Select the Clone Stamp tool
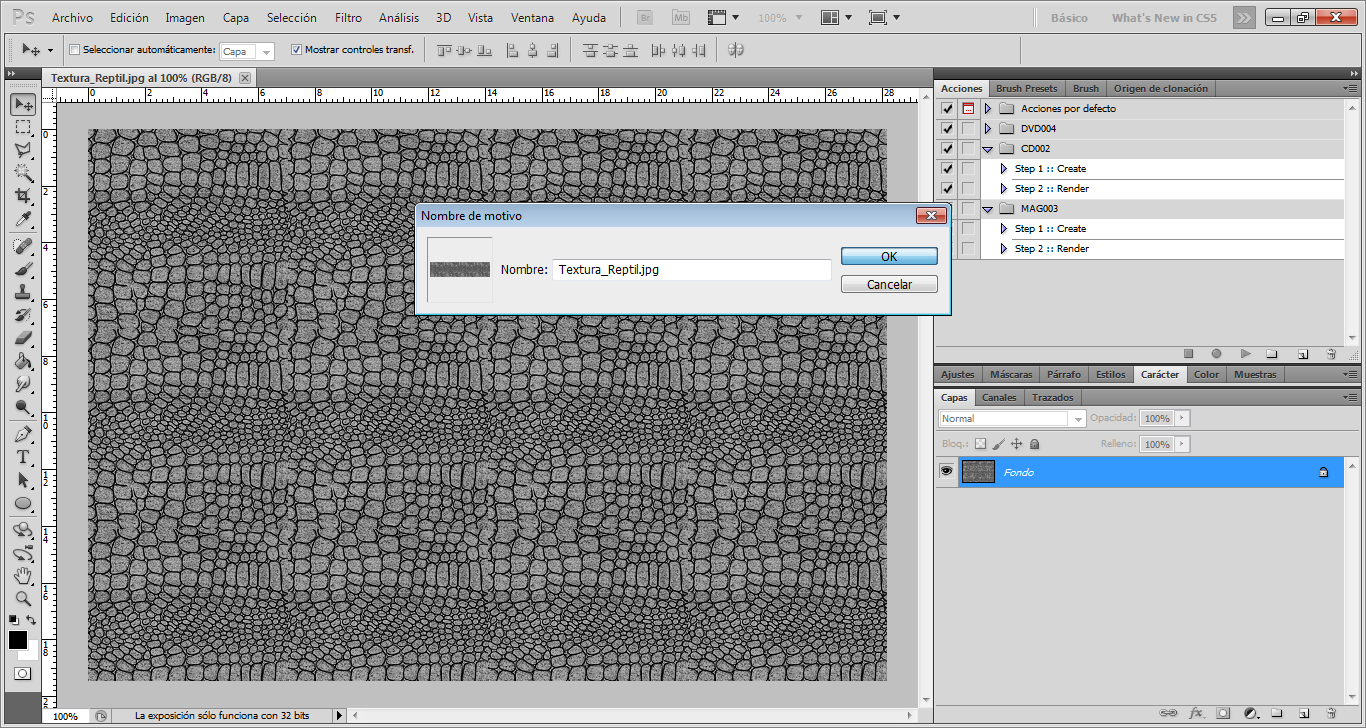Viewport: 1366px width, 728px height. tap(23, 292)
